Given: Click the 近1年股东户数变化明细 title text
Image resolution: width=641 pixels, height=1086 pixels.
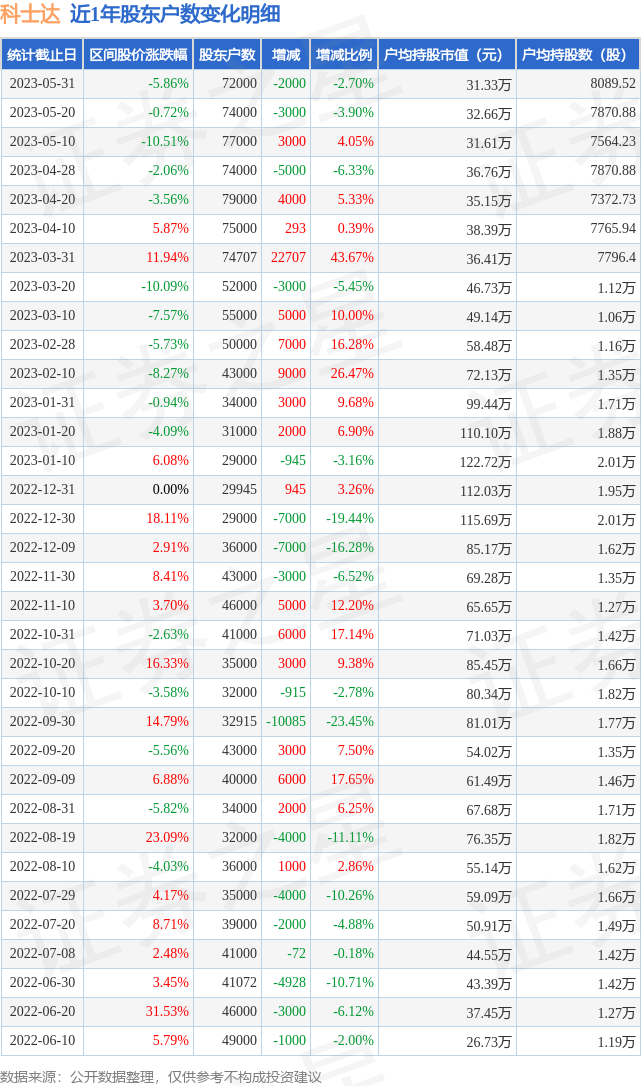Looking at the screenshot, I should [x=175, y=14].
